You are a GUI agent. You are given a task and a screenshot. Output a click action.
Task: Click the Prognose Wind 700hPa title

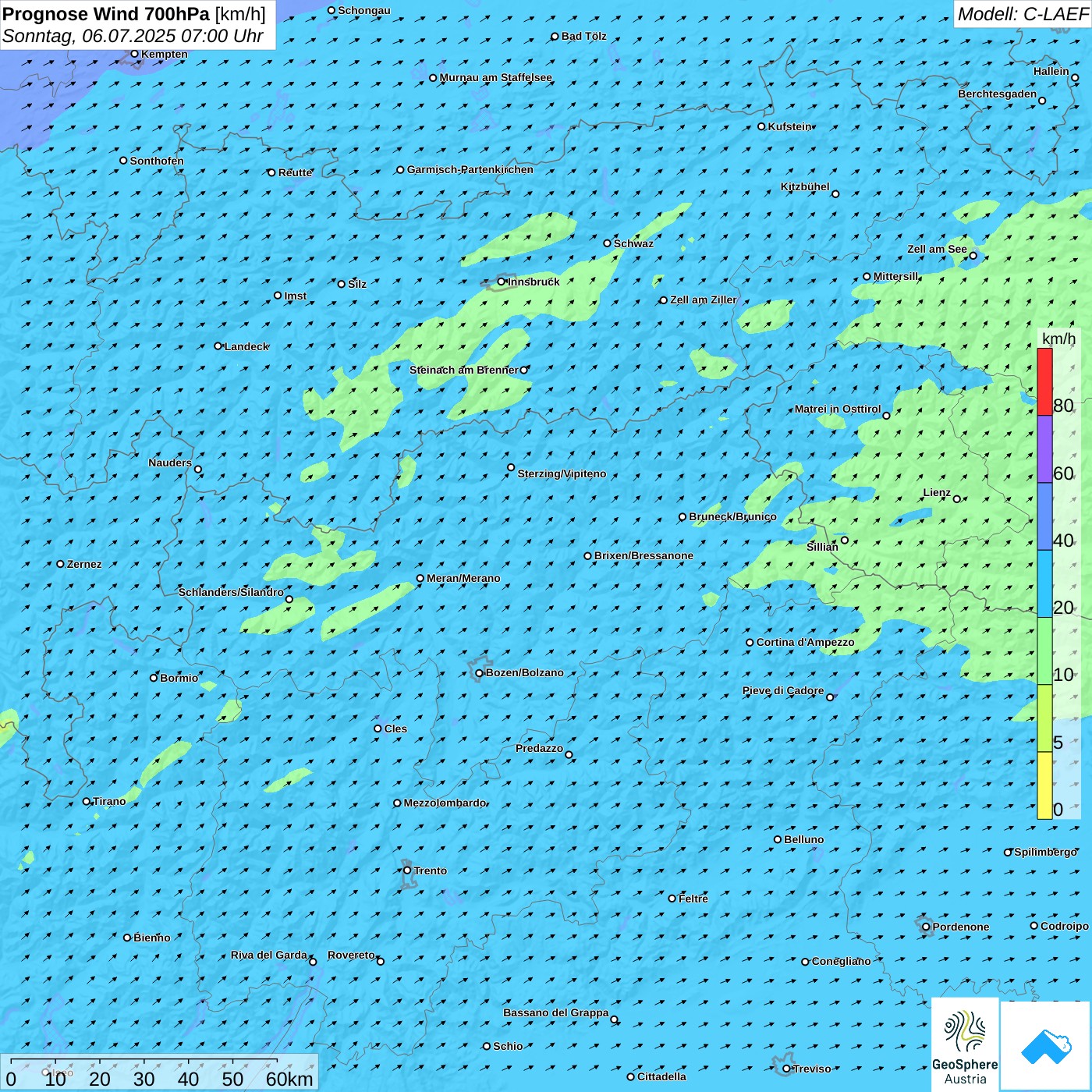[x=107, y=14]
